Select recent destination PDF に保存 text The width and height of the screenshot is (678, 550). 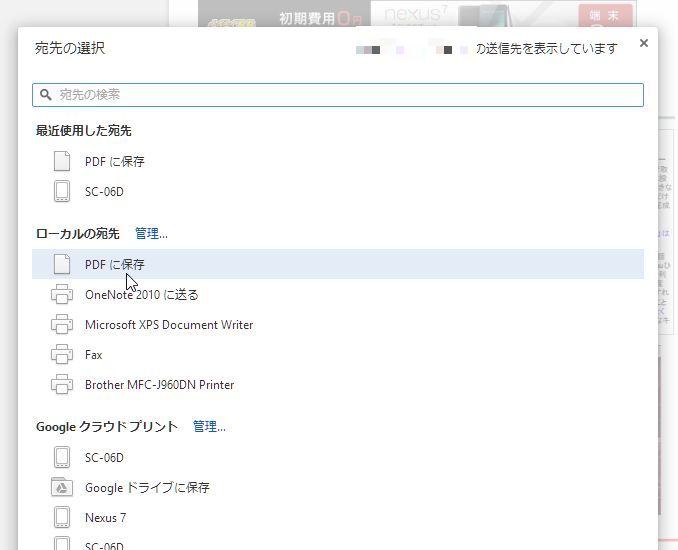point(115,162)
